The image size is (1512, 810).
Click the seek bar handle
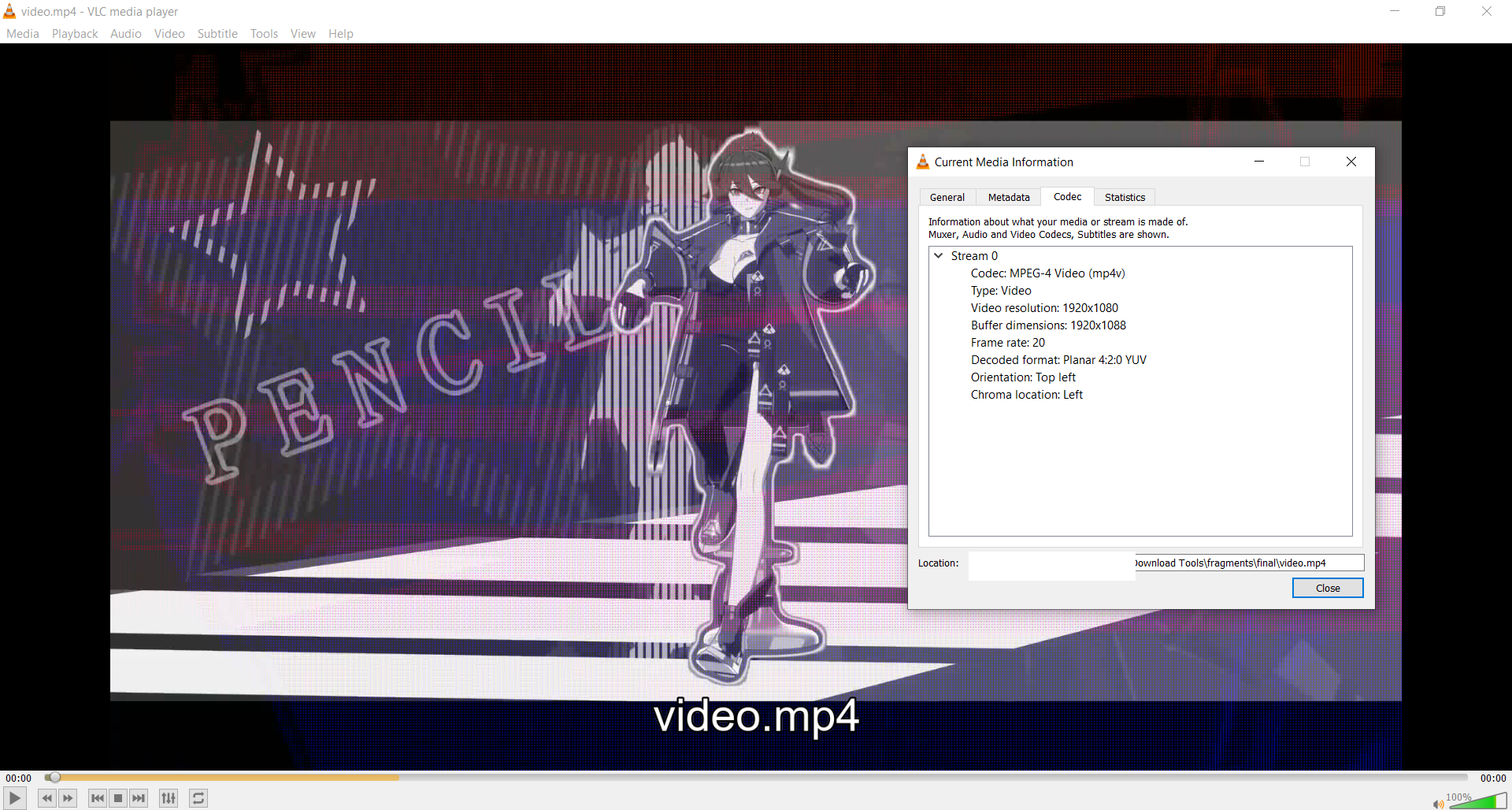[54, 778]
